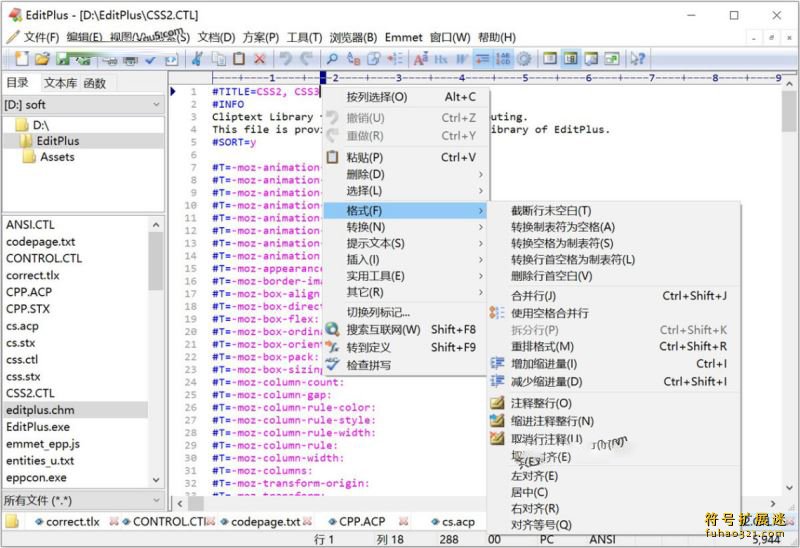Expand the 其它(R) submenu
This screenshot has width=800, height=548.
406,292
